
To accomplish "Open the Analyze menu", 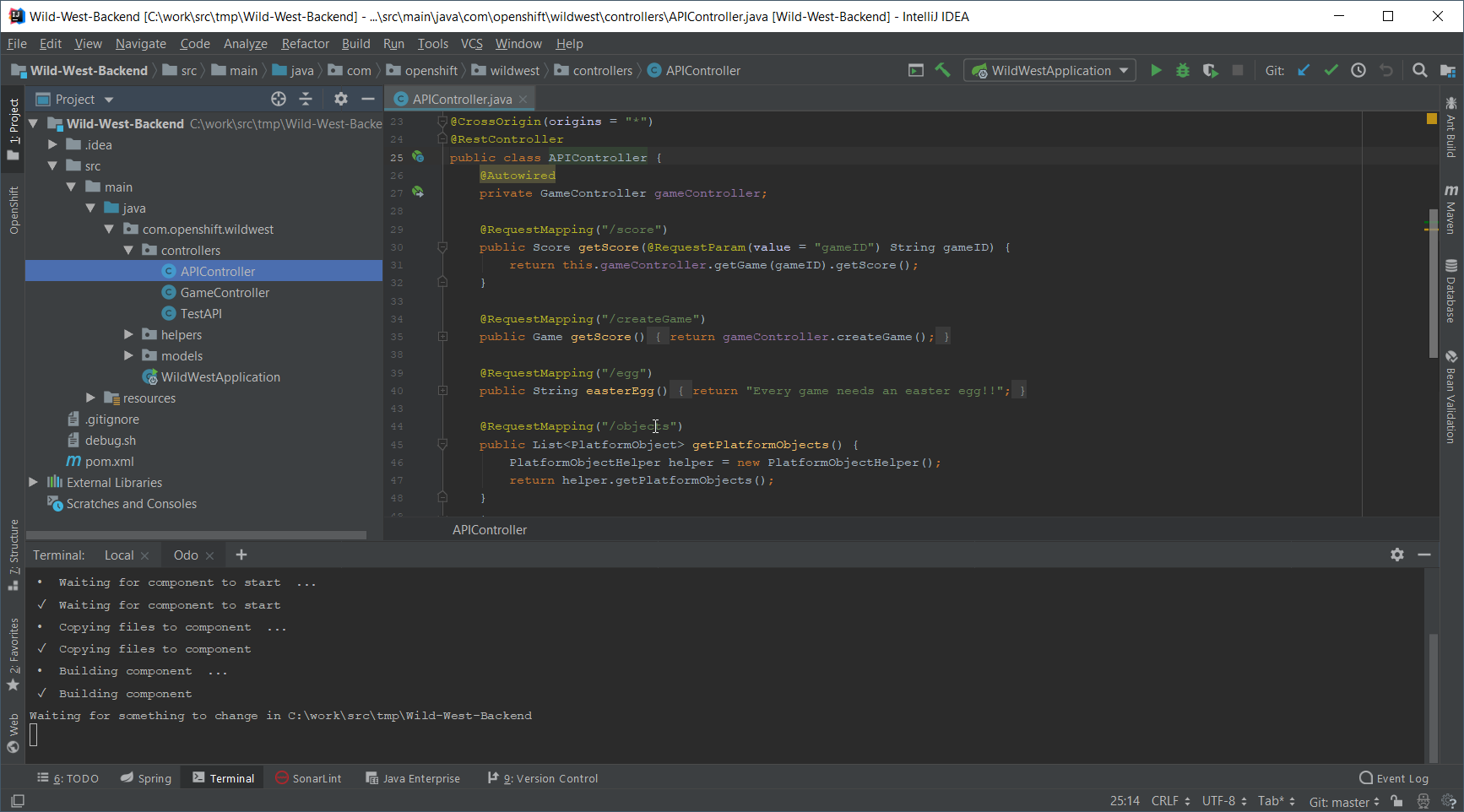I will pos(245,44).
